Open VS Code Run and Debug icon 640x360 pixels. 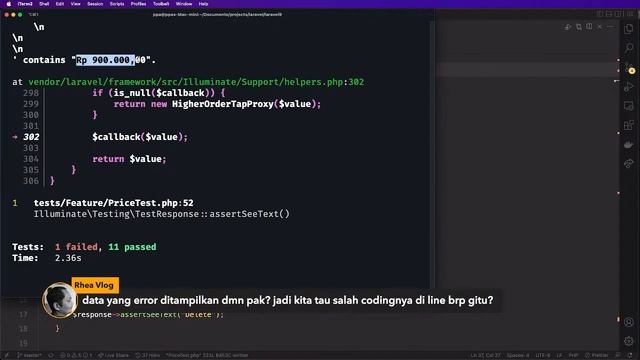[x=629, y=87]
